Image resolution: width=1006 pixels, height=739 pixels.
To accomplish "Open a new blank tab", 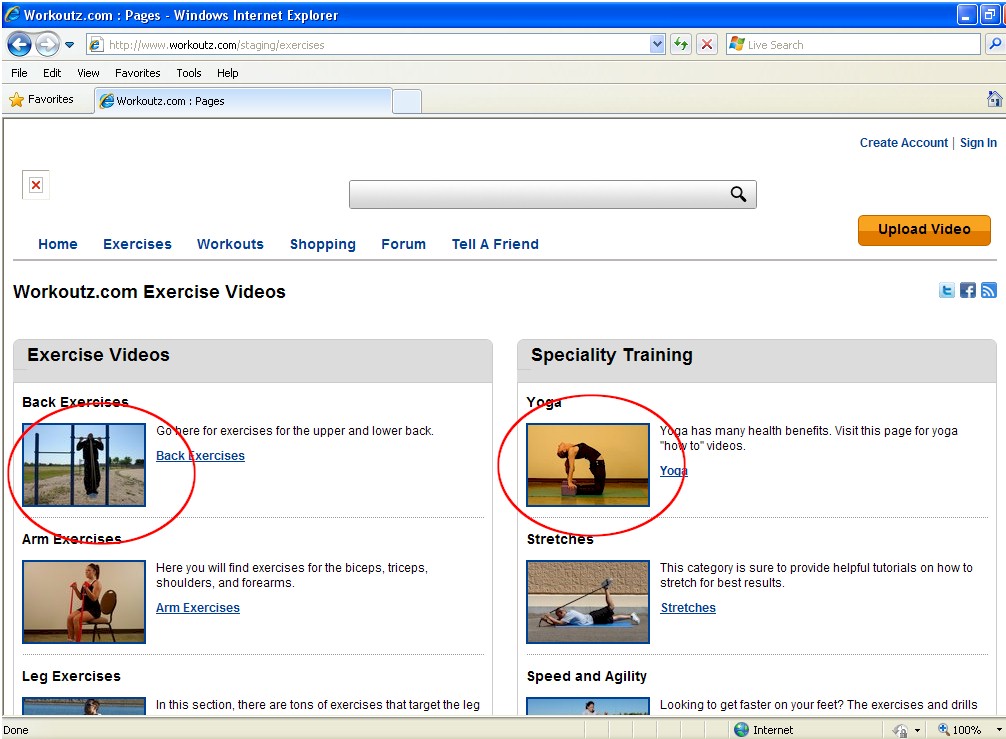I will tap(407, 102).
